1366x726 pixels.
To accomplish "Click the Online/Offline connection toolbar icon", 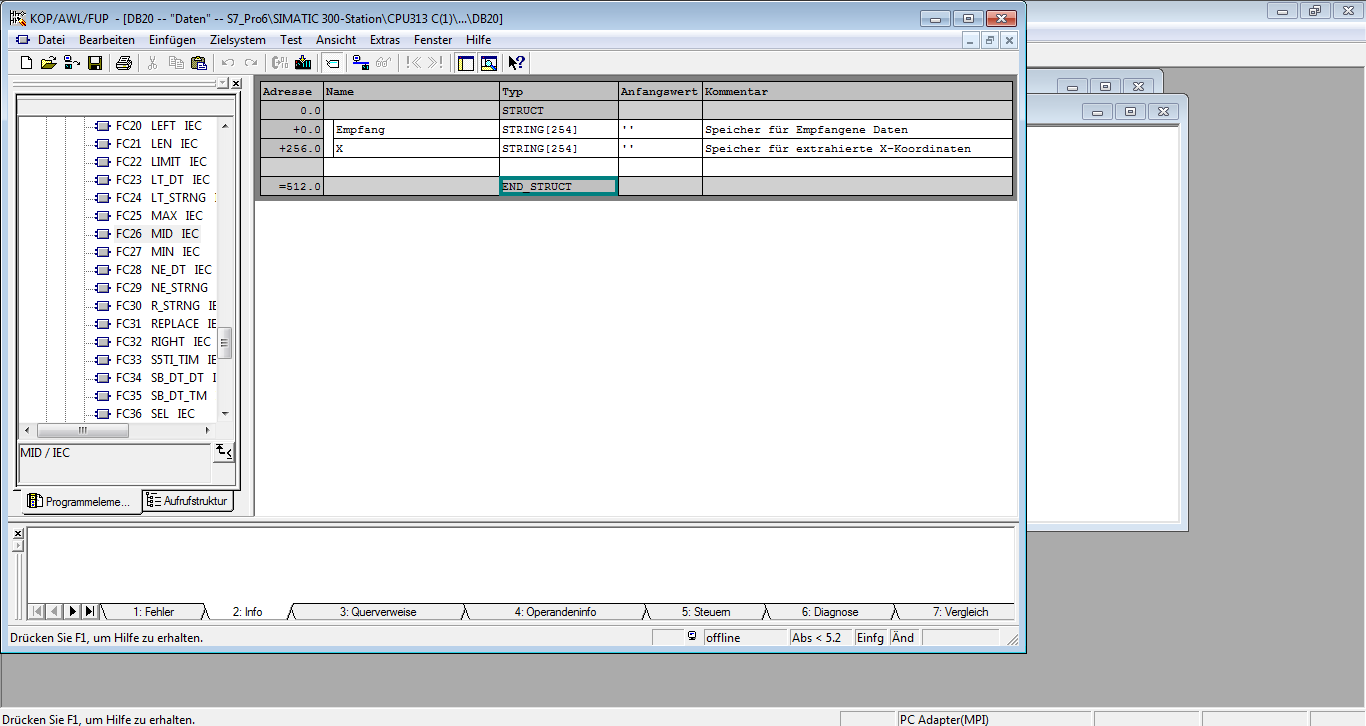I will (x=361, y=63).
